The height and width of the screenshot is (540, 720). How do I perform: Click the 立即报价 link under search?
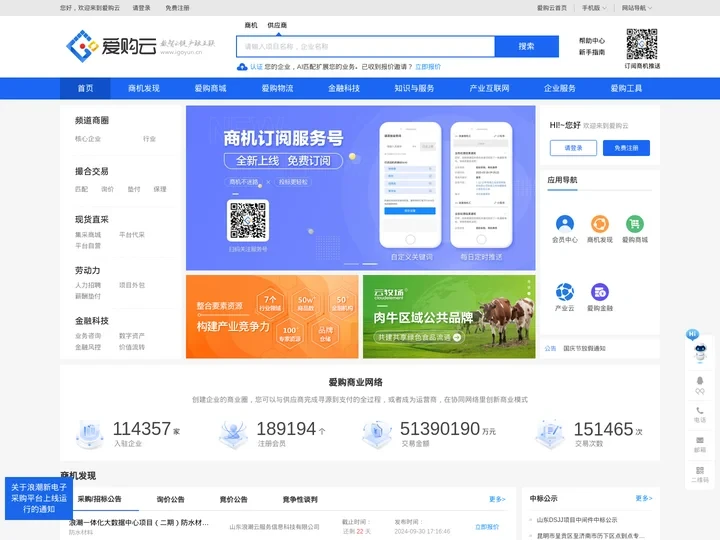coord(428,67)
